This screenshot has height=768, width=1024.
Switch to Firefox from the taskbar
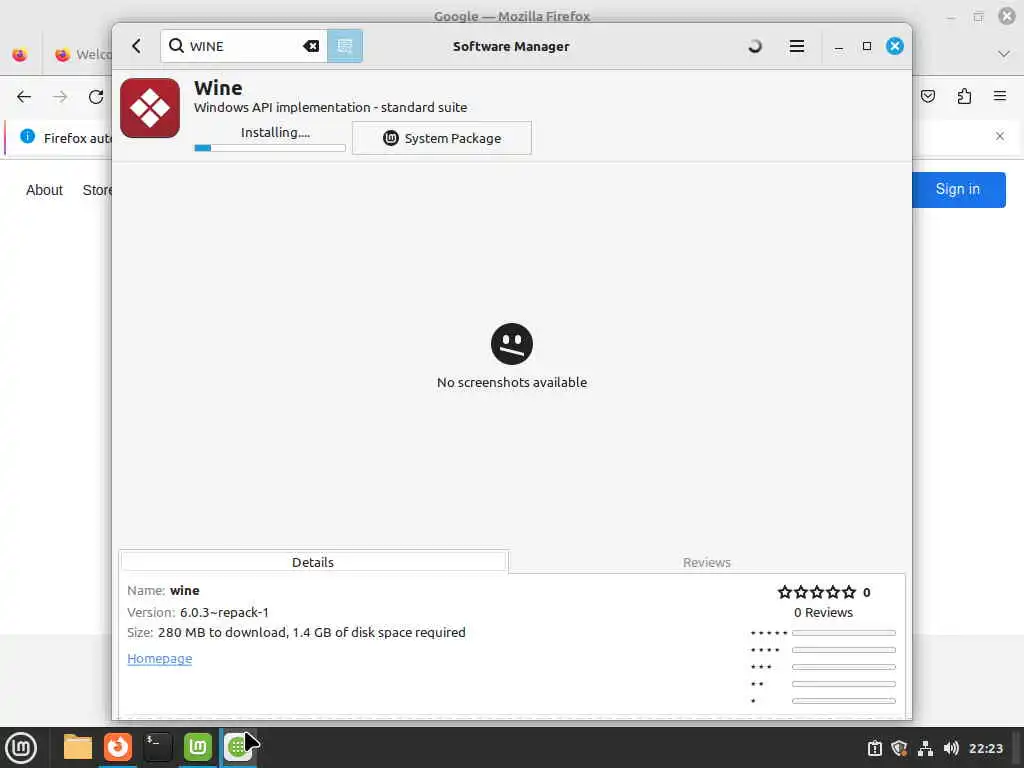coord(118,747)
